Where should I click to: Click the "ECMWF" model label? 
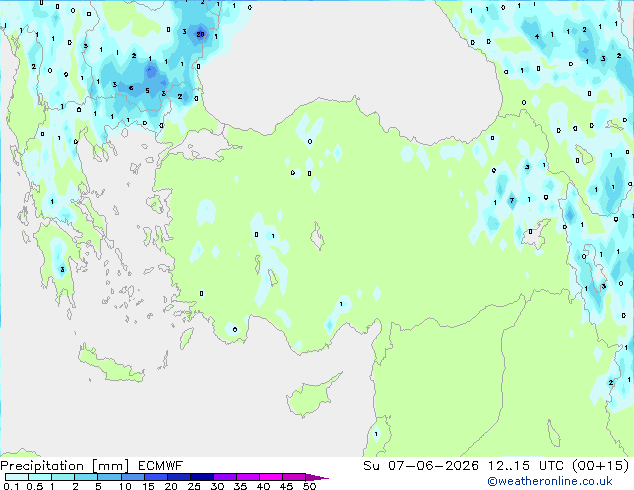pos(161,466)
